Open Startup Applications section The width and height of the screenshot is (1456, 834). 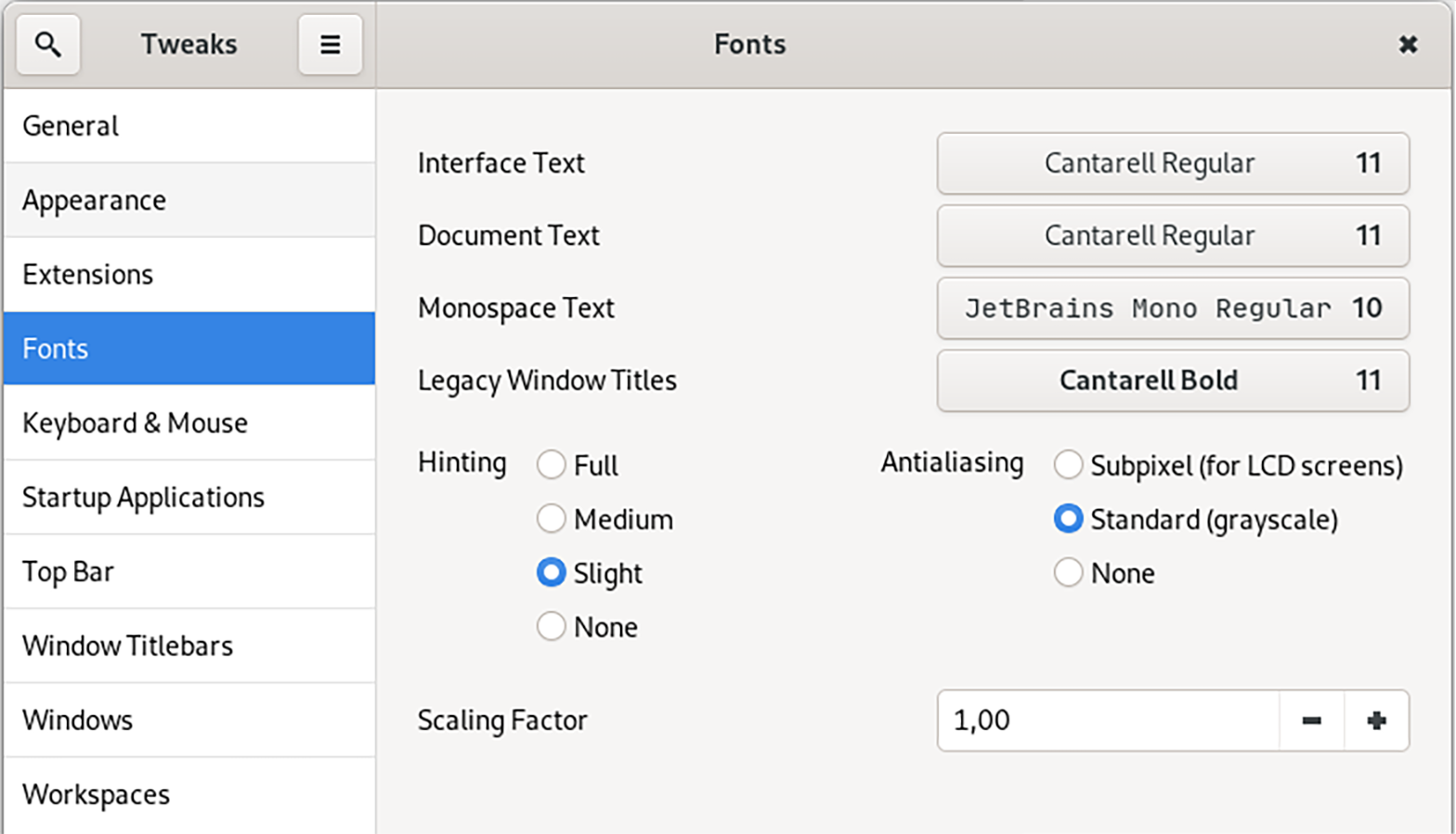tap(189, 498)
